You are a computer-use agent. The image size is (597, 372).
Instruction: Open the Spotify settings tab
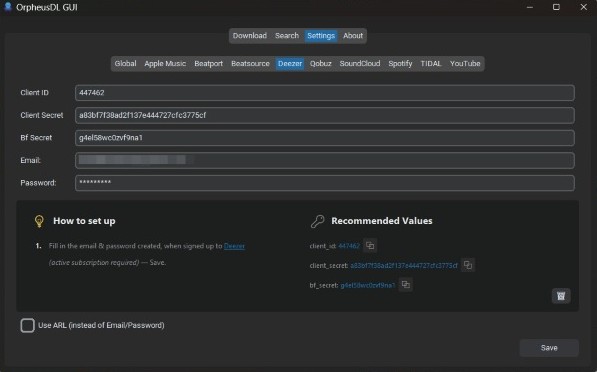(400, 64)
